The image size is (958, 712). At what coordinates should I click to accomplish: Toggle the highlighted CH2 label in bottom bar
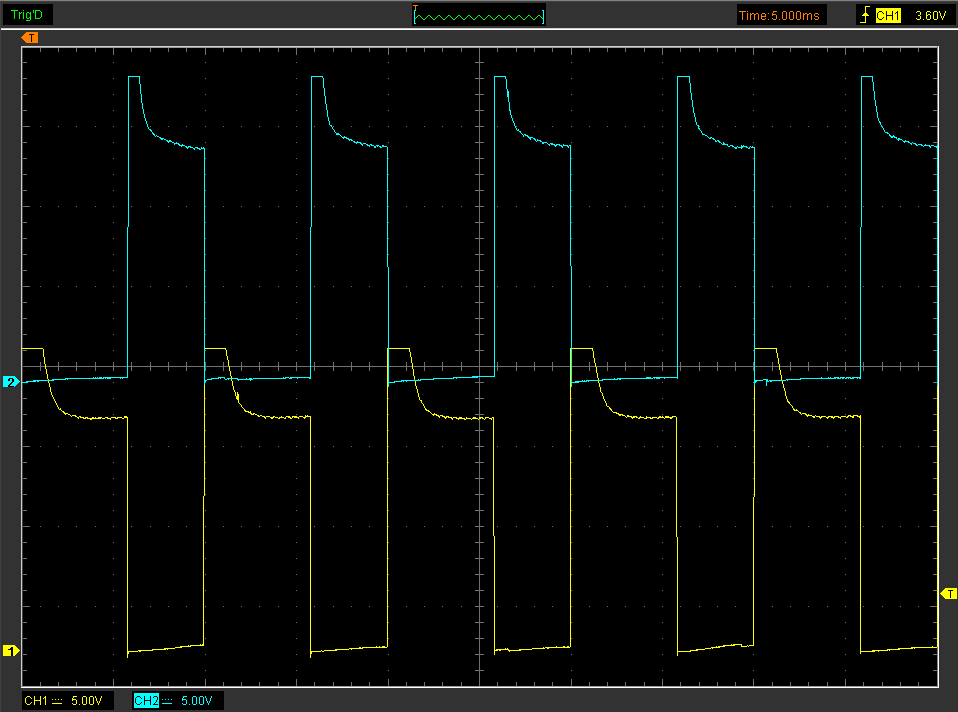click(x=145, y=701)
